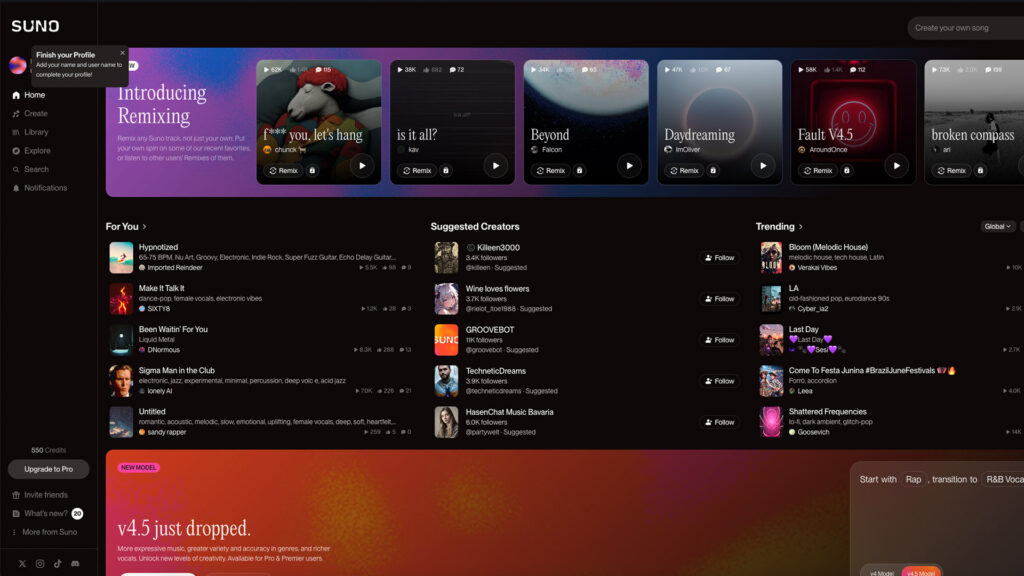
Task: Click the Create your own song field
Action: coord(966,28)
